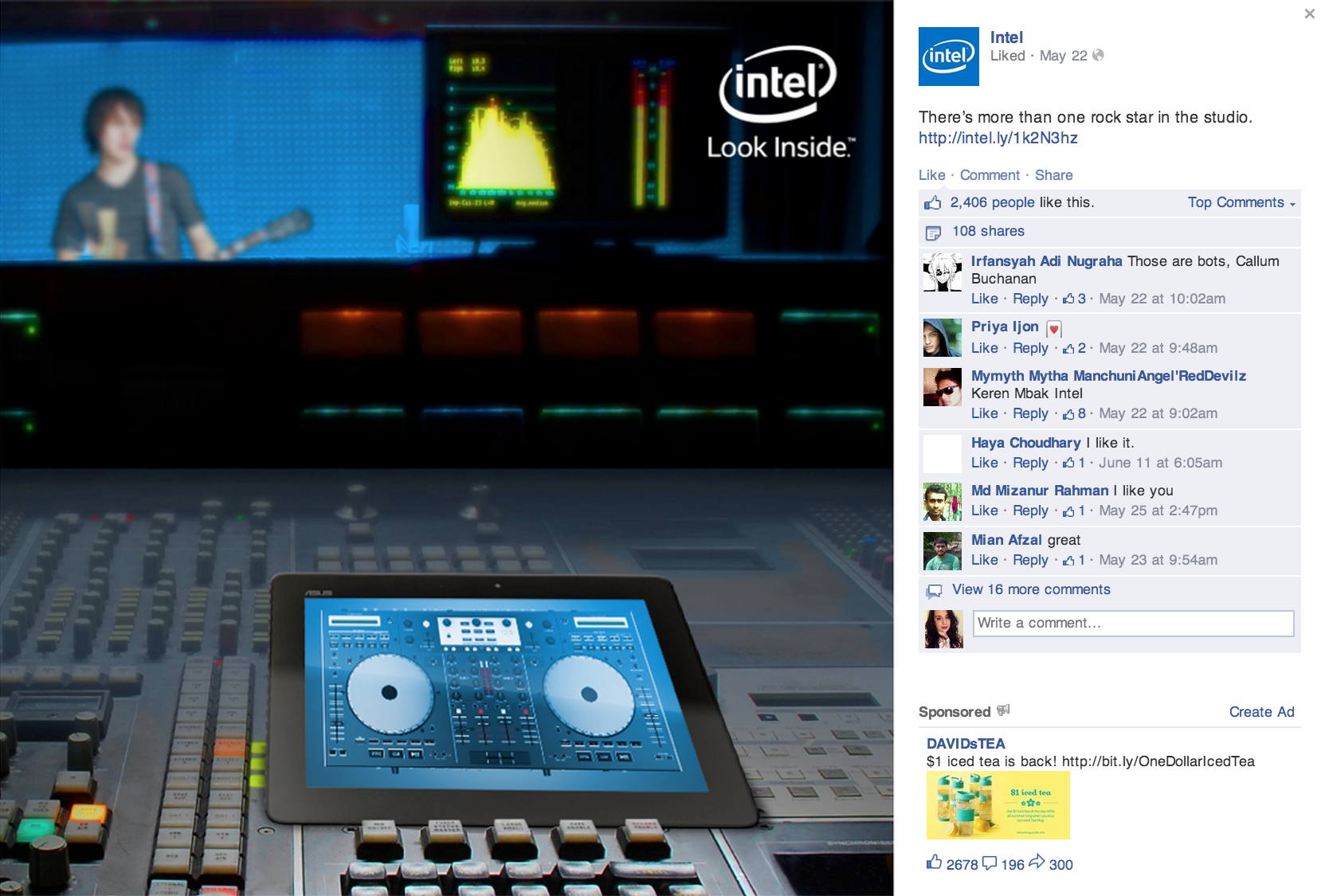Open Irfansyah Adi Nugraha's profile name

tap(1046, 261)
